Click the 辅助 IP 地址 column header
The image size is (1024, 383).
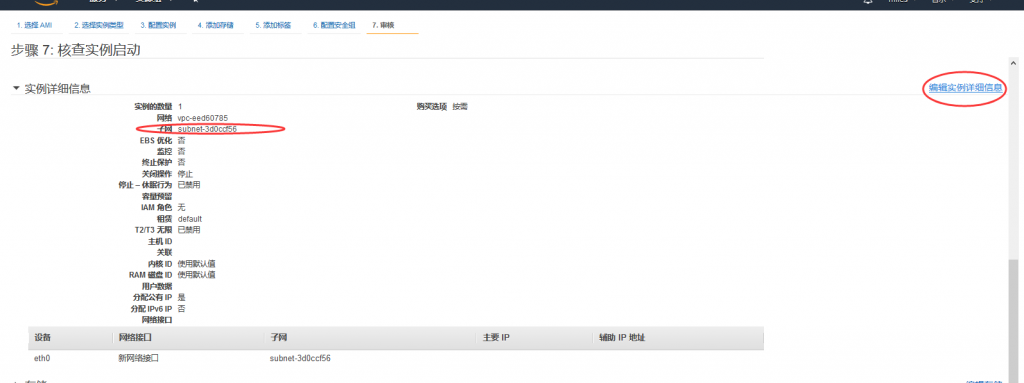(623, 338)
